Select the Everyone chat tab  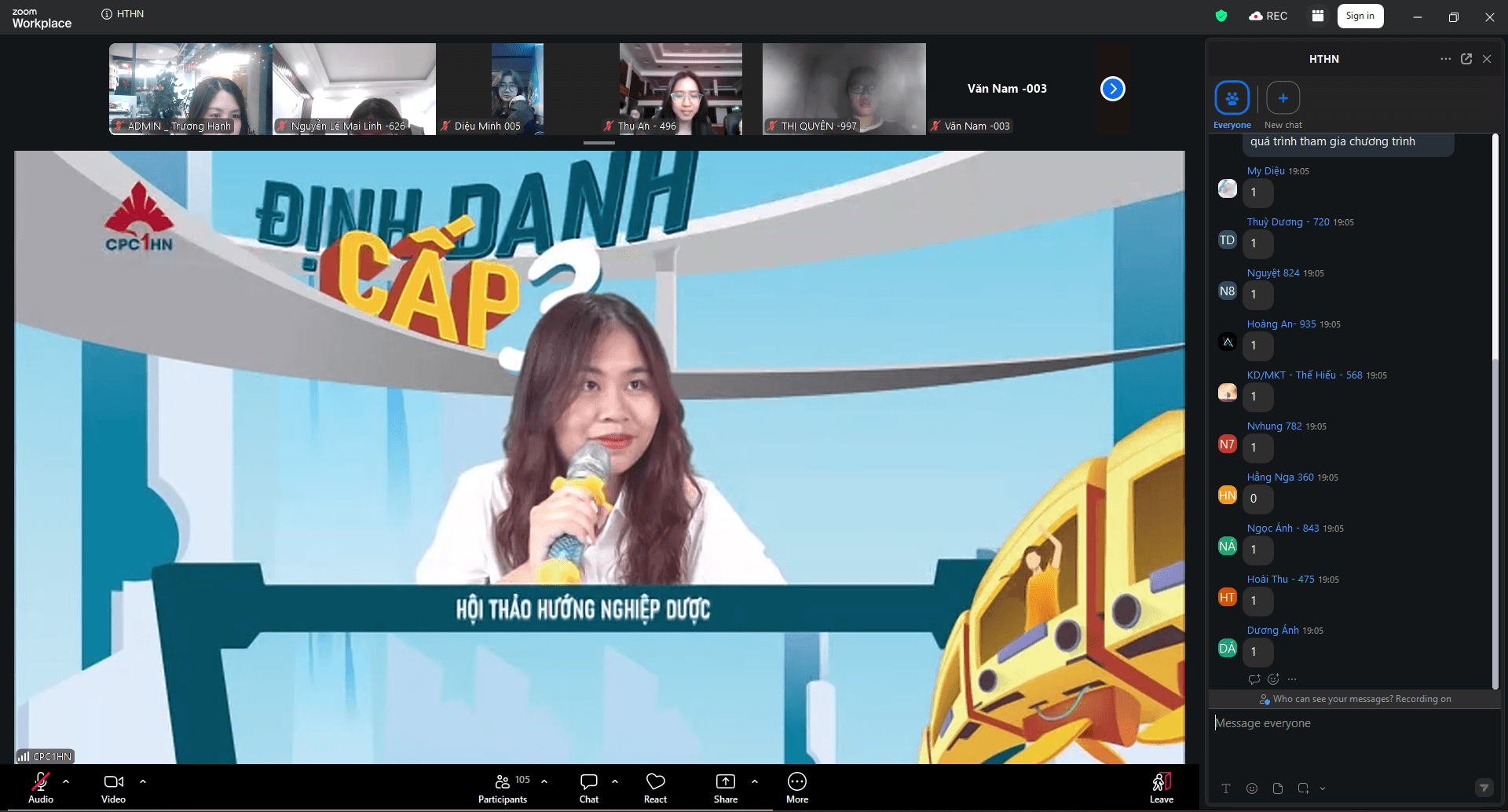pyautogui.click(x=1232, y=105)
